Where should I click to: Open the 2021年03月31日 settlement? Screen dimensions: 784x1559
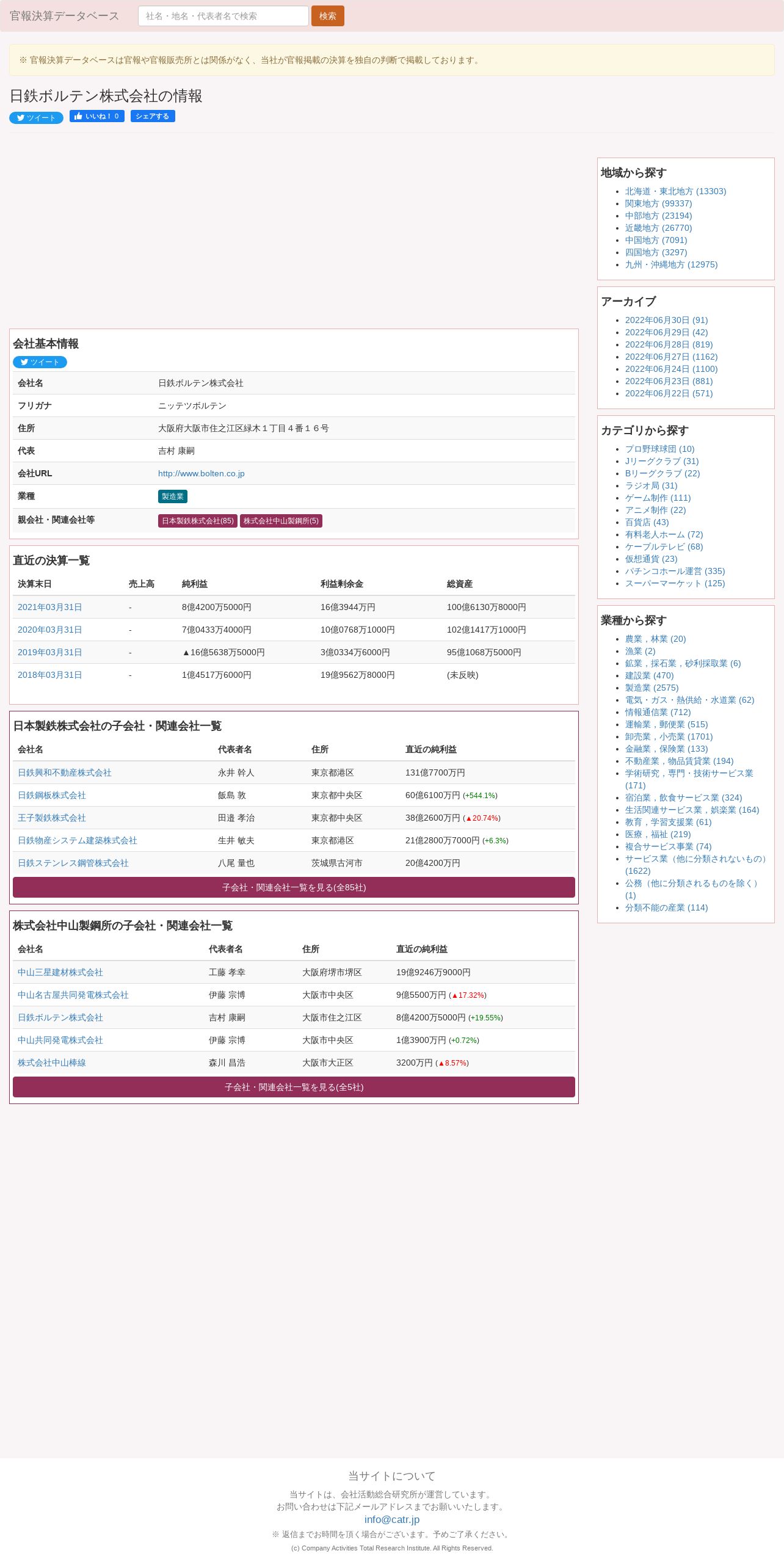tap(50, 607)
